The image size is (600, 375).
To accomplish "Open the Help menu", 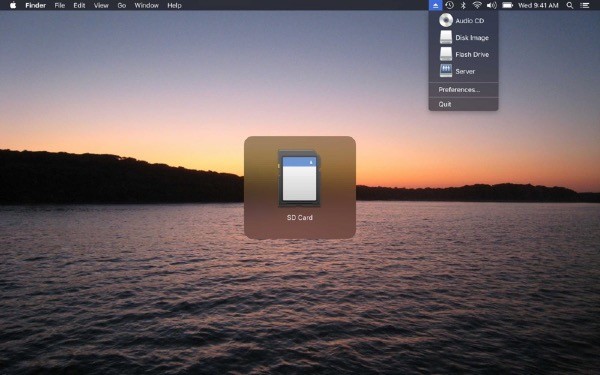I will pyautogui.click(x=174, y=5).
